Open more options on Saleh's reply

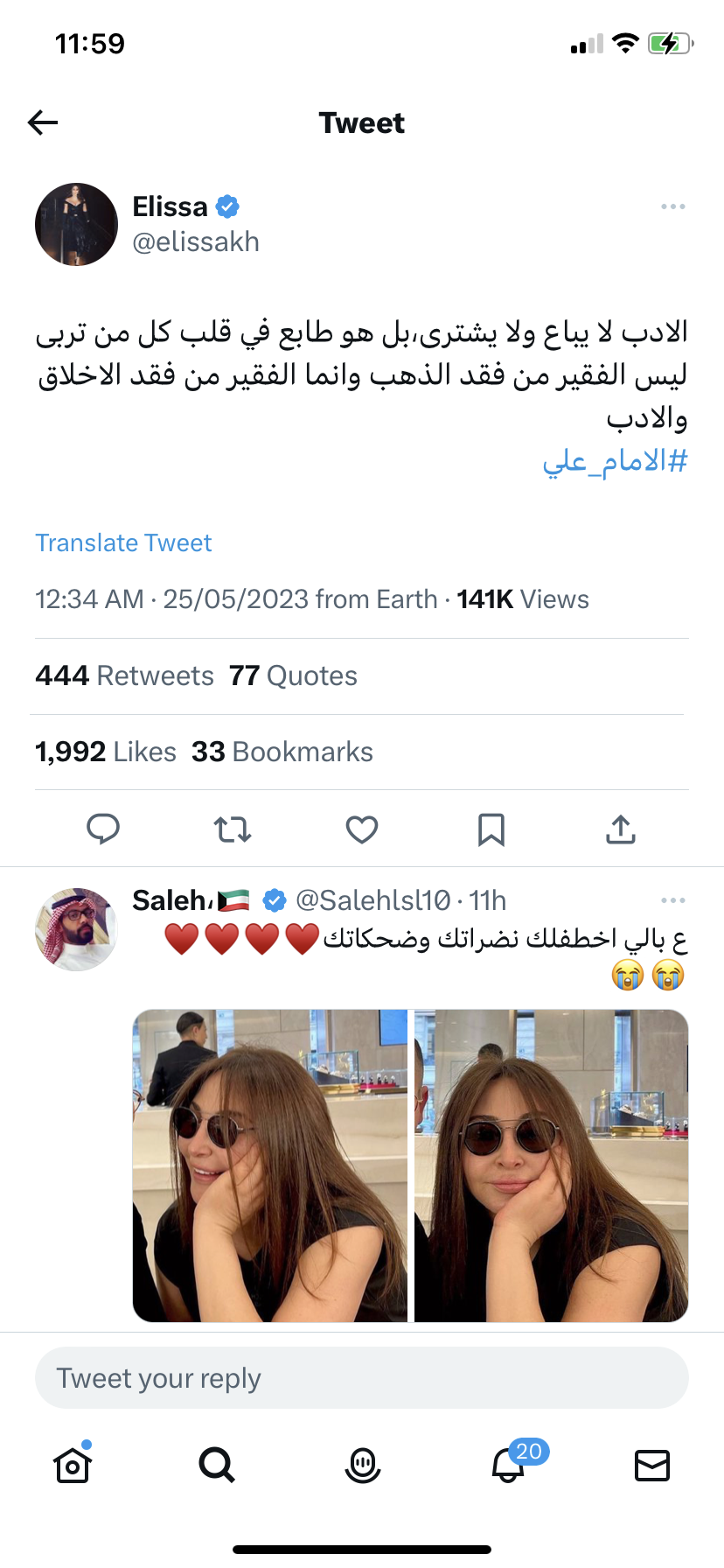(672, 900)
